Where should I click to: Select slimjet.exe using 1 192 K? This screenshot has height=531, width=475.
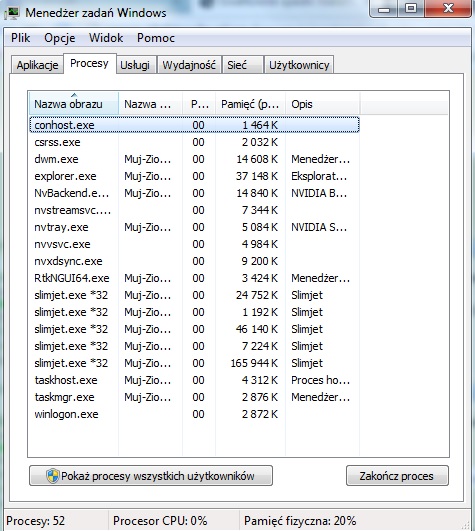tap(194, 312)
